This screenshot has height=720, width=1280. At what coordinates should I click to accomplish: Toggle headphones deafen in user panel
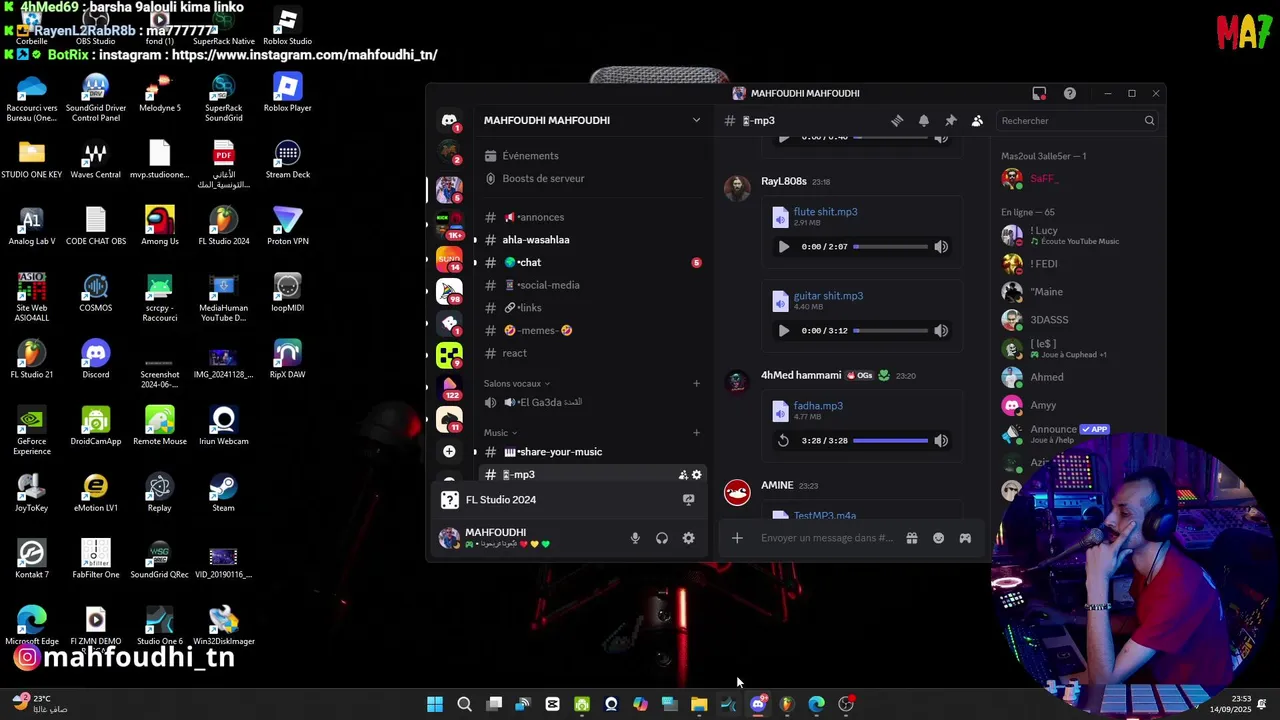click(x=662, y=538)
